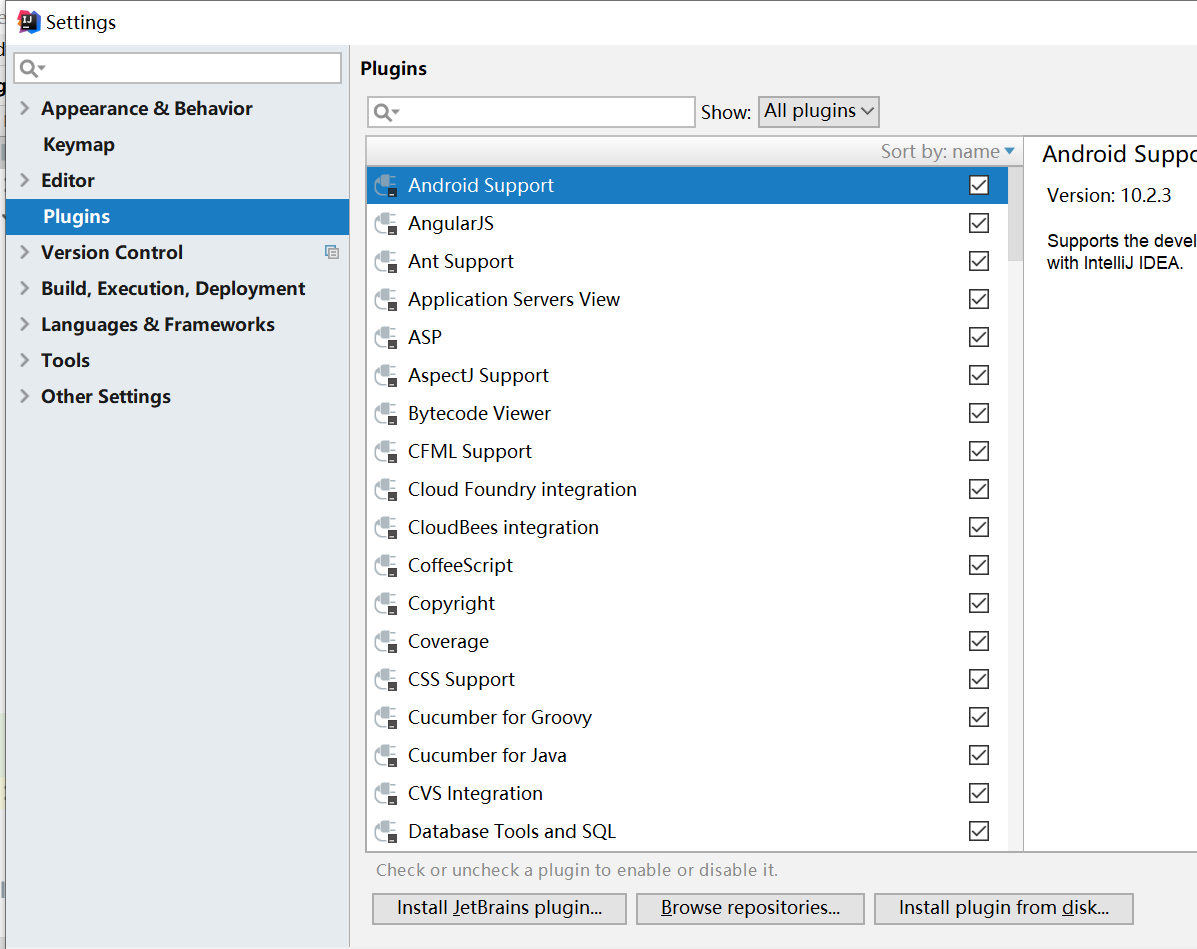Focus the settings search field
The height and width of the screenshot is (949, 1197).
click(177, 68)
